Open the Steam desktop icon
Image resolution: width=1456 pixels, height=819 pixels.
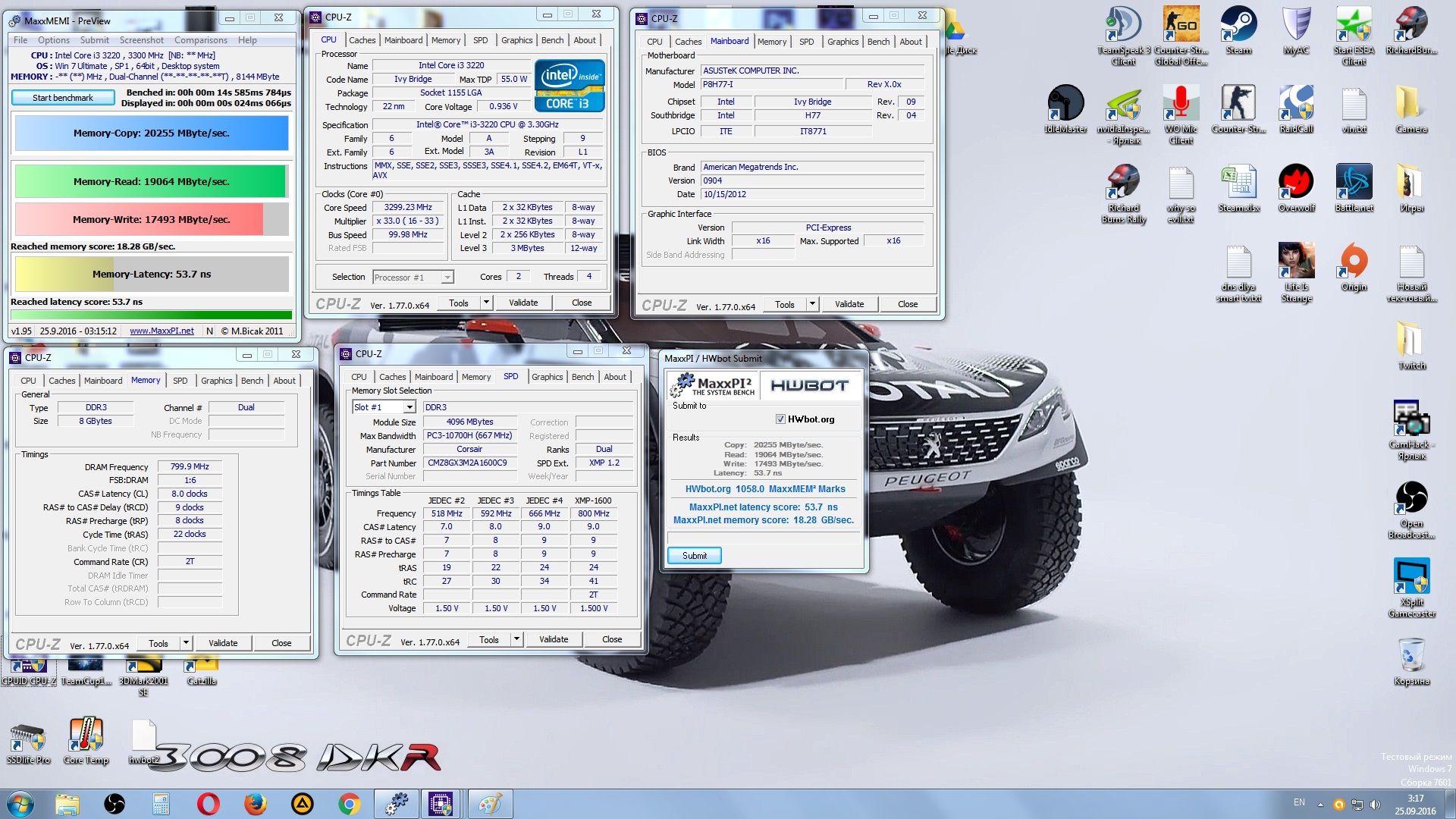pyautogui.click(x=1238, y=30)
